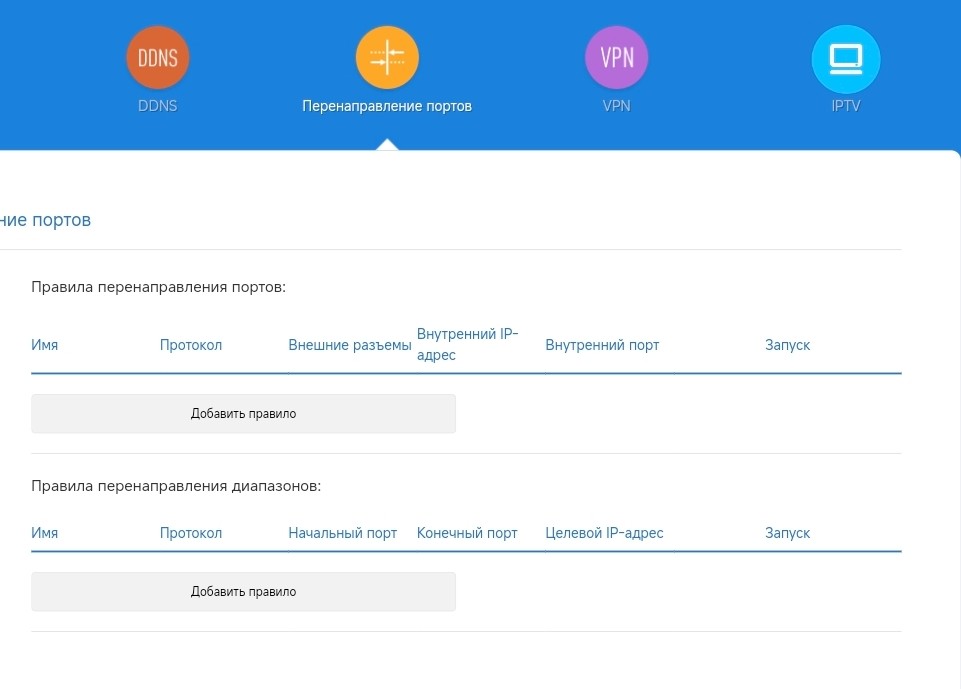Click the Правила перенаправления диапазонов heading
Image resolution: width=961 pixels, height=689 pixels.
coord(176,486)
